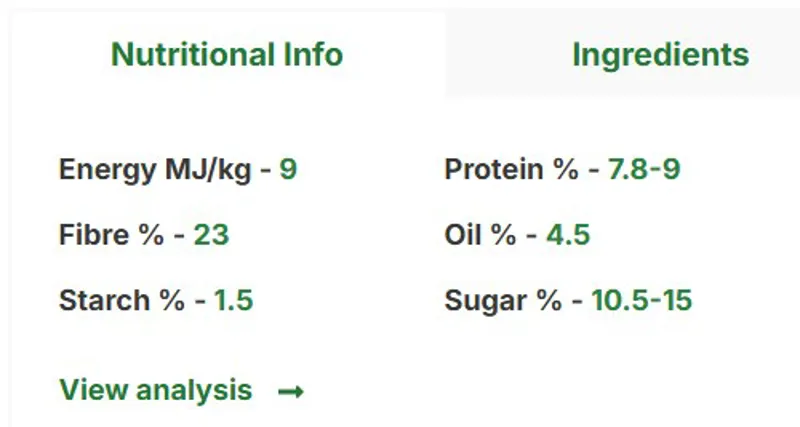Viewport: 800px width, 427px height.
Task: Select the Starch value 1.5
Action: [233, 301]
